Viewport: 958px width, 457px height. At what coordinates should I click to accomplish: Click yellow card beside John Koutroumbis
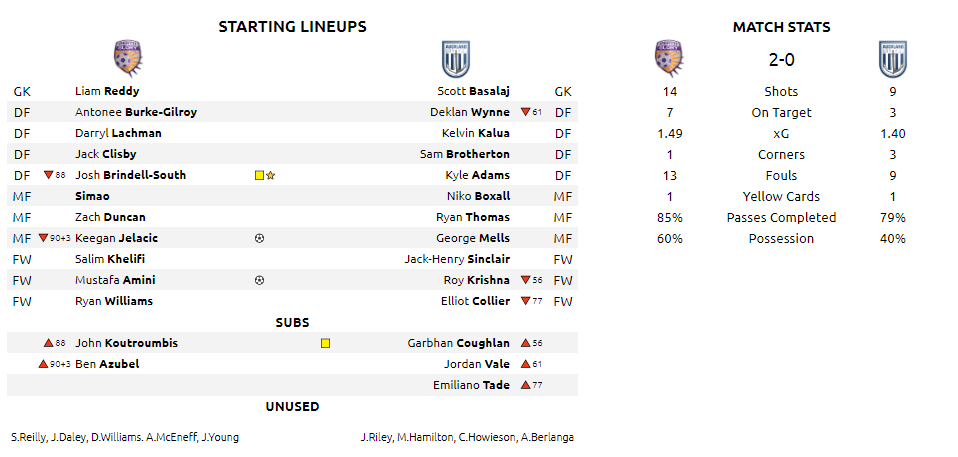click(x=325, y=343)
